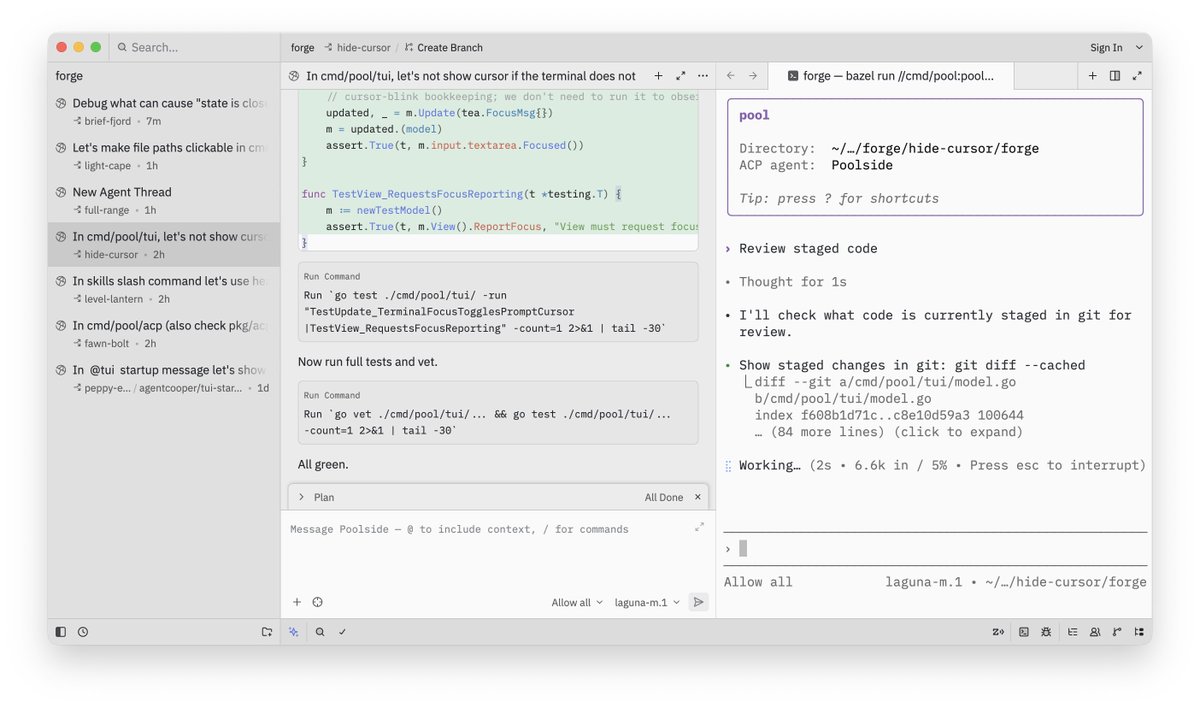Toggle the project panel tree icon
The image size is (1200, 708).
pyautogui.click(x=1139, y=632)
